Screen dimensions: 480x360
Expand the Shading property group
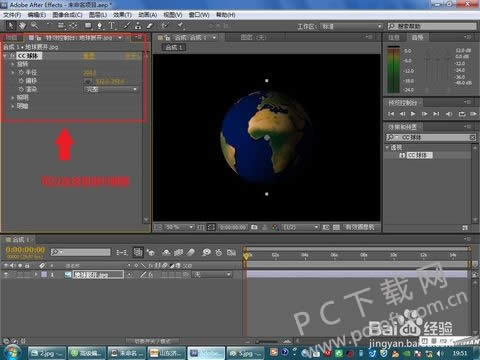(13, 106)
